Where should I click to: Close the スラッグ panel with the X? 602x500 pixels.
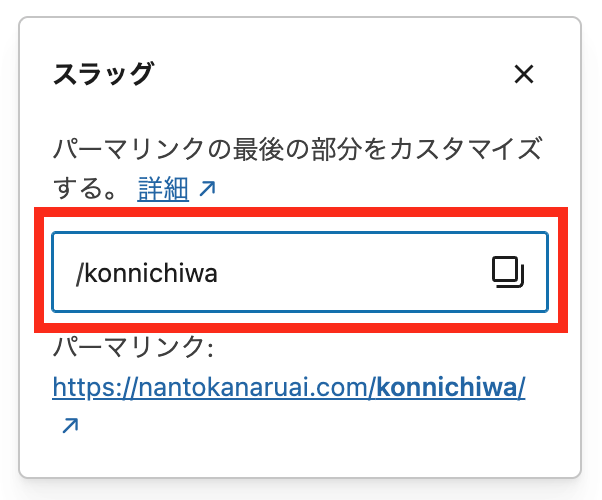(x=524, y=74)
